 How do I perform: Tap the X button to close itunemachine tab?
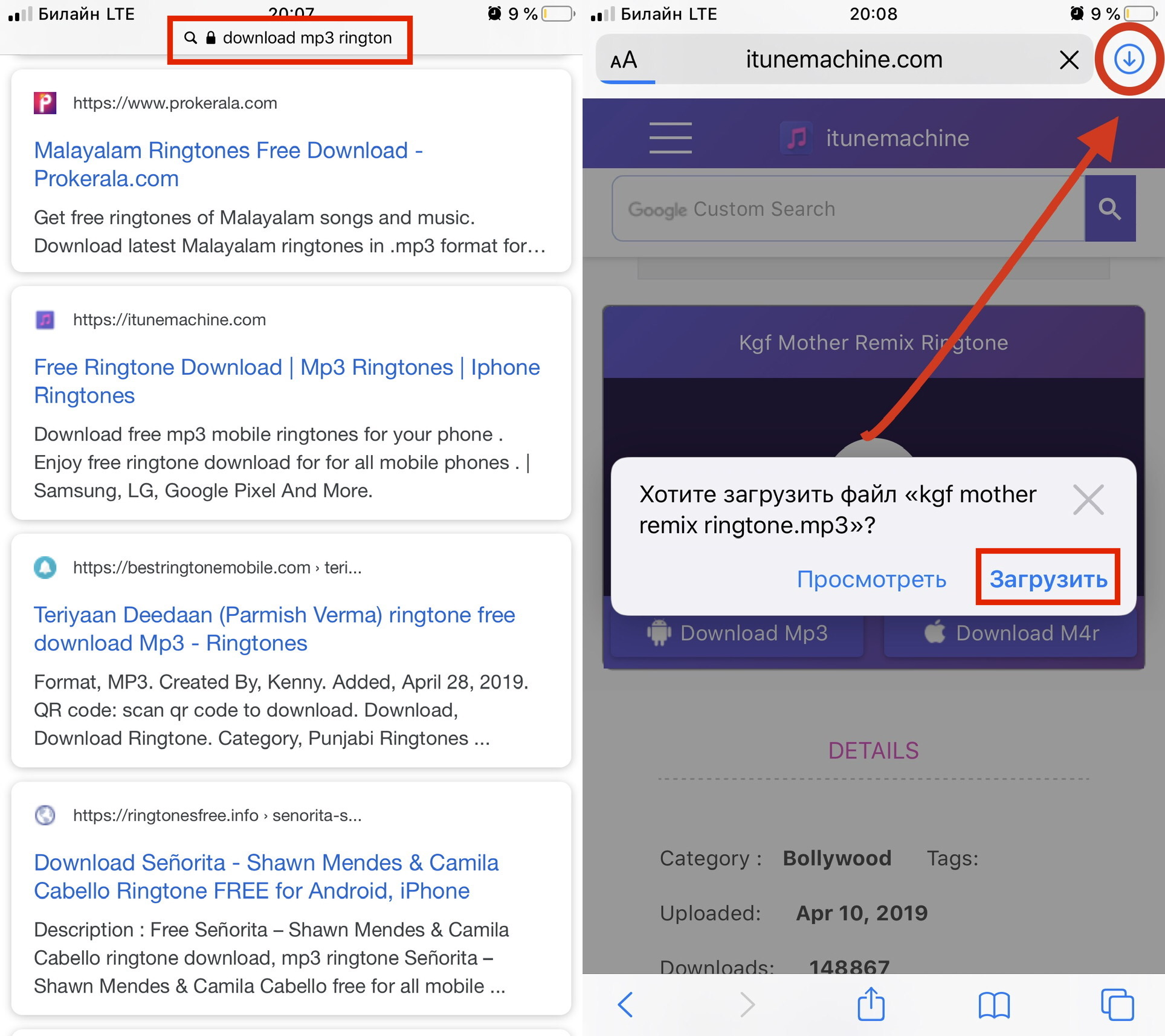[1068, 58]
